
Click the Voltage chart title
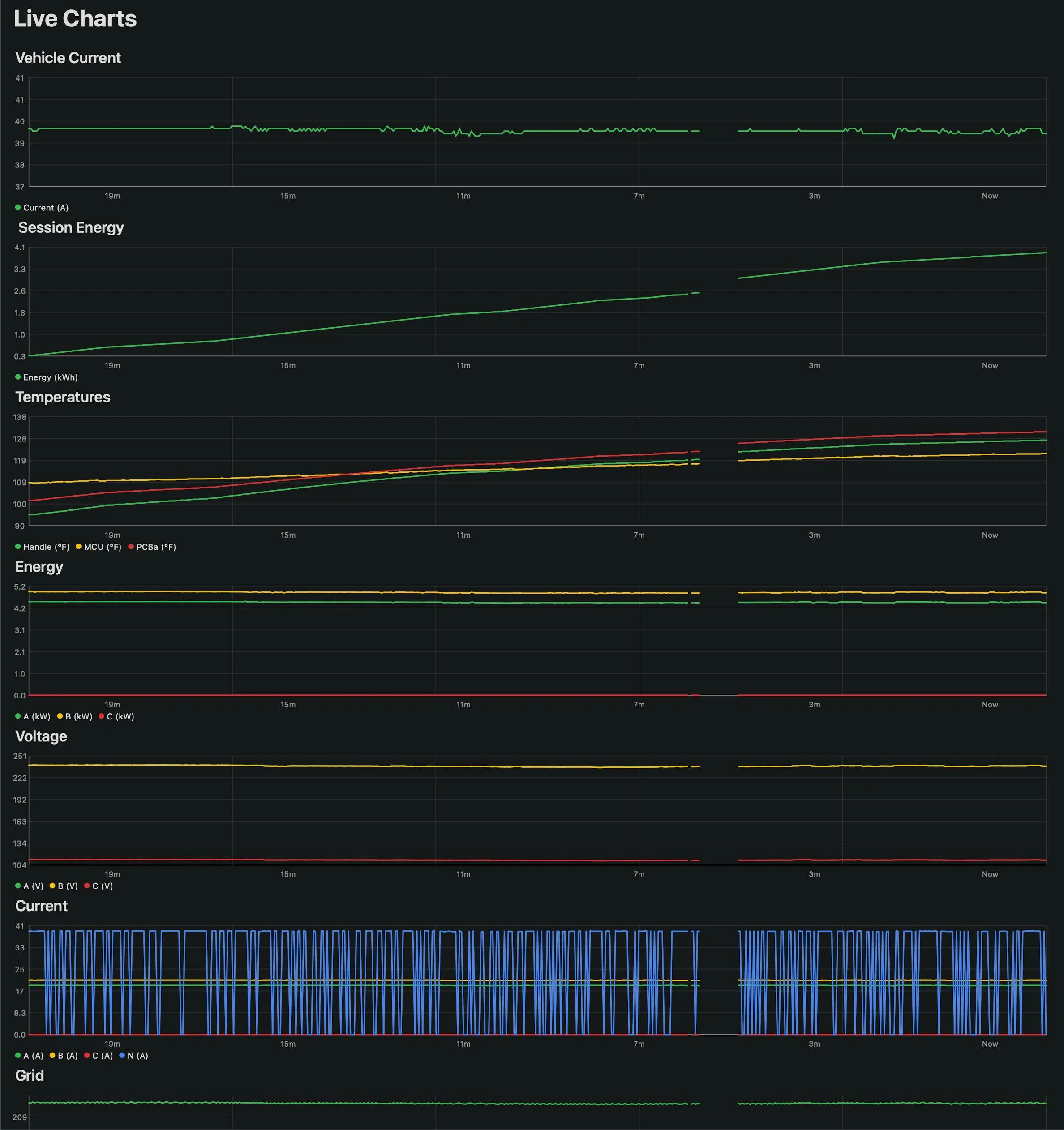click(41, 736)
